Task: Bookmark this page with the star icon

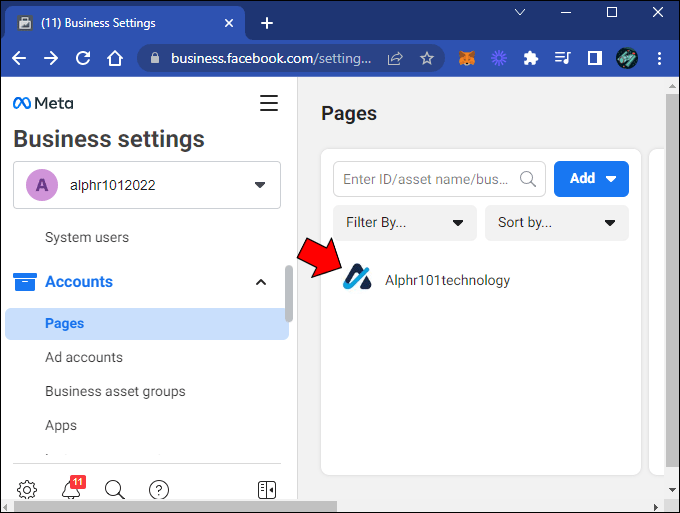Action: tap(427, 58)
